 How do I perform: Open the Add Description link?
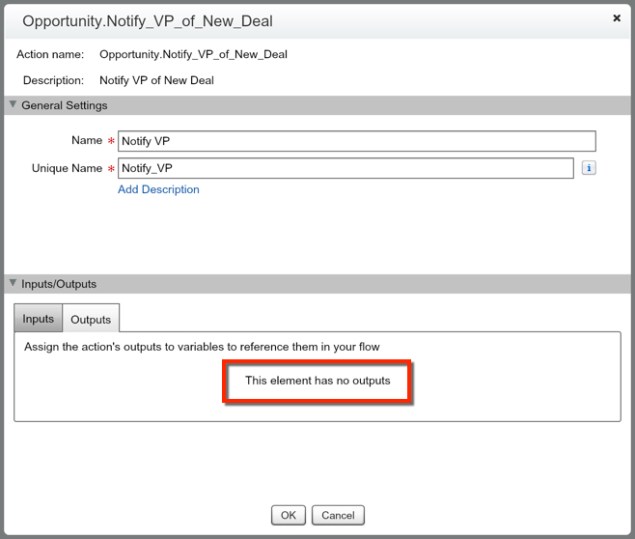(x=158, y=189)
